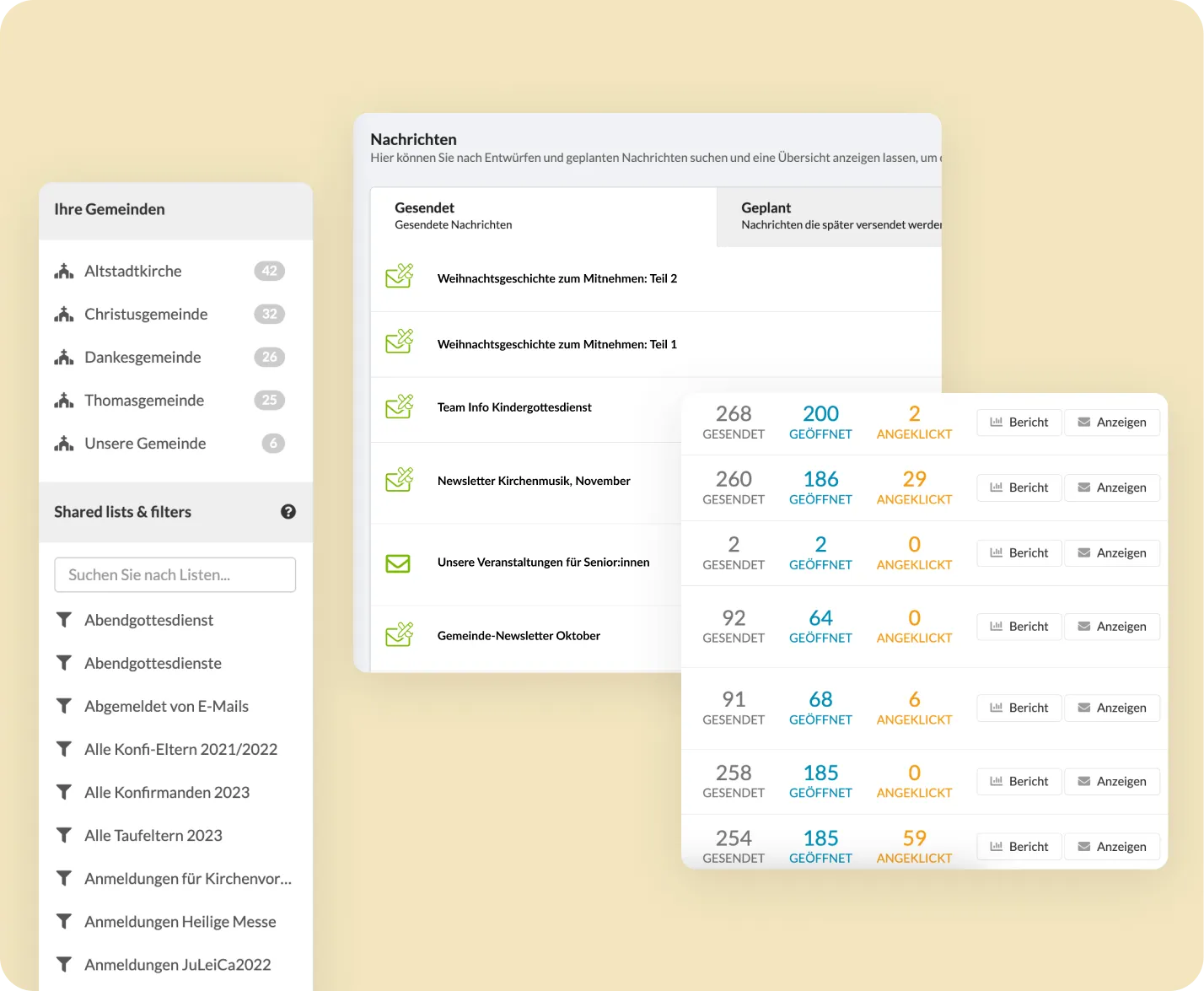Open message Newsletter Kirchenmusik, November

(534, 481)
